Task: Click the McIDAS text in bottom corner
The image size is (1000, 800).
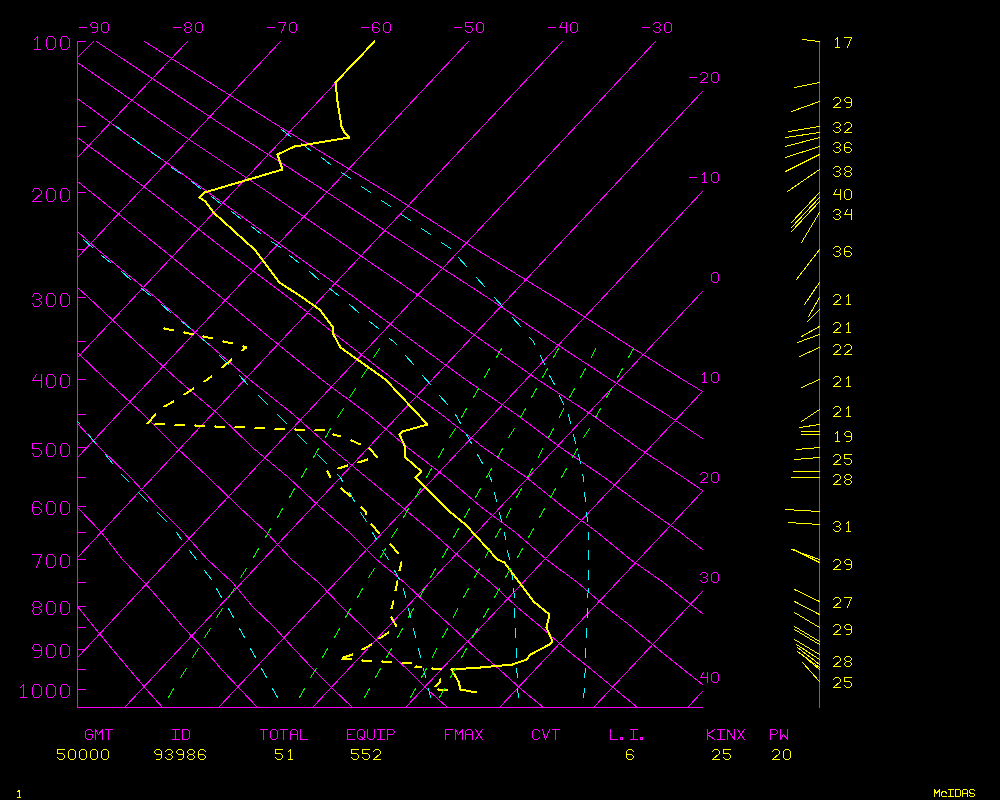Action: 954,793
